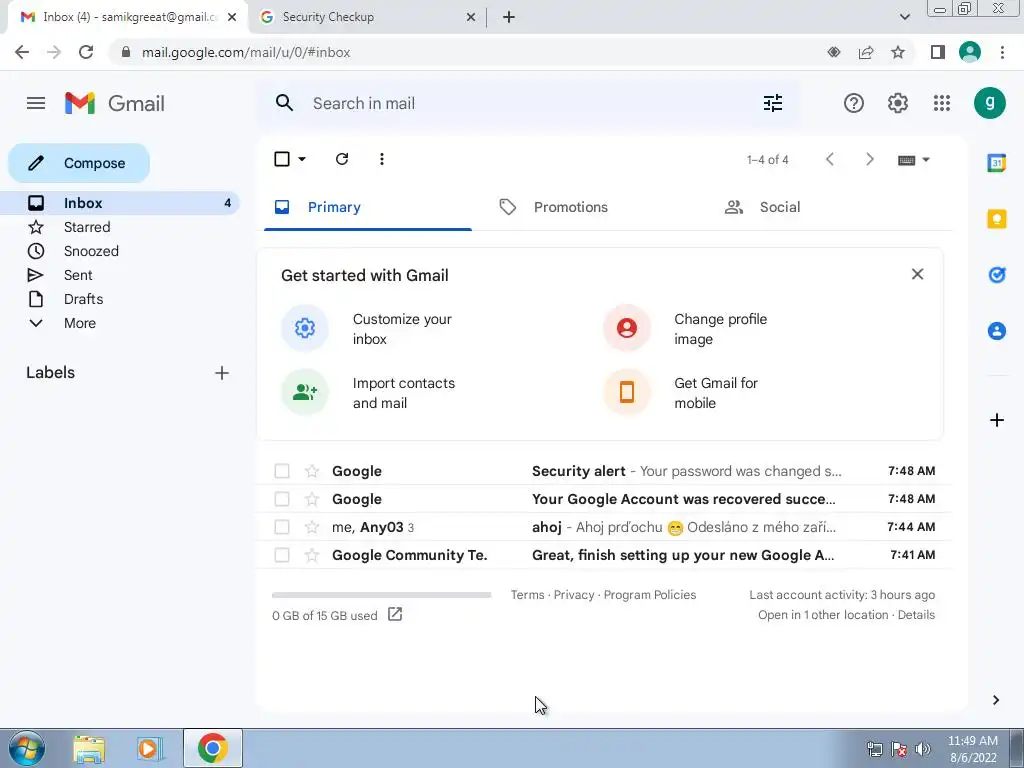Open the Support help icon
The width and height of the screenshot is (1024, 768).
pos(854,103)
